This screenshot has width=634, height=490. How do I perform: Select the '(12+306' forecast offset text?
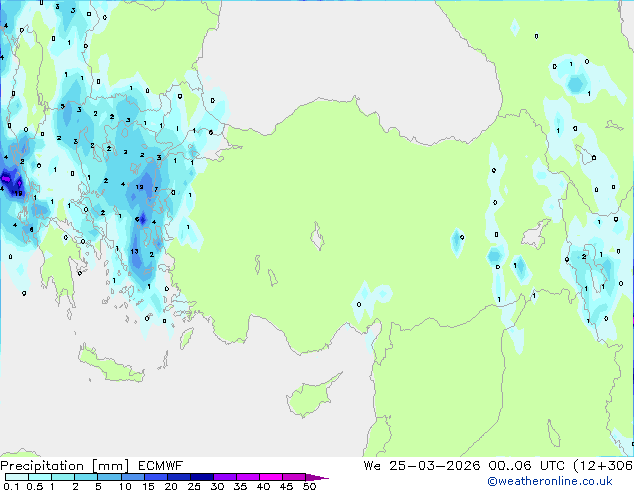coord(603,466)
